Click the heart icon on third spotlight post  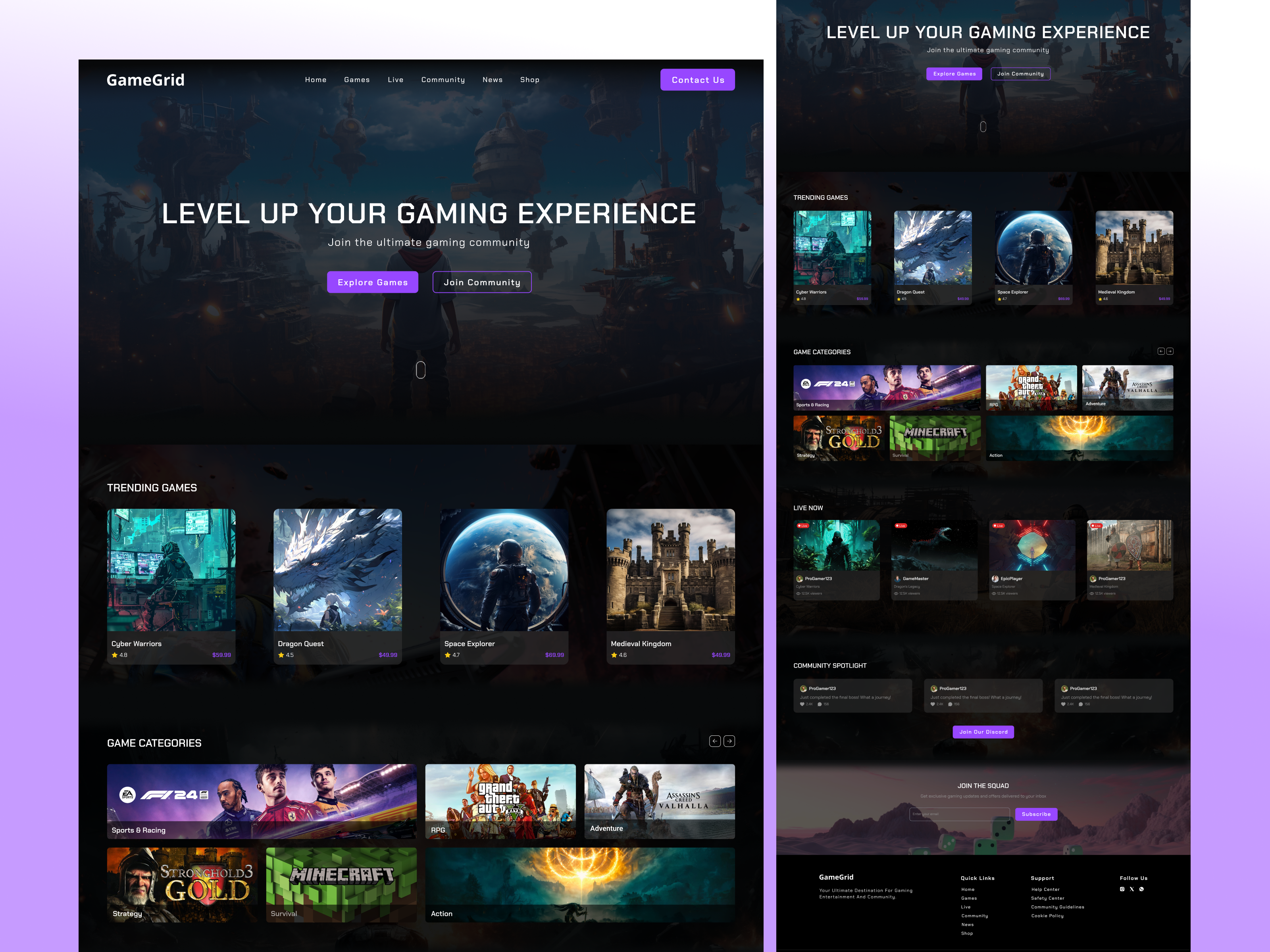1063,704
